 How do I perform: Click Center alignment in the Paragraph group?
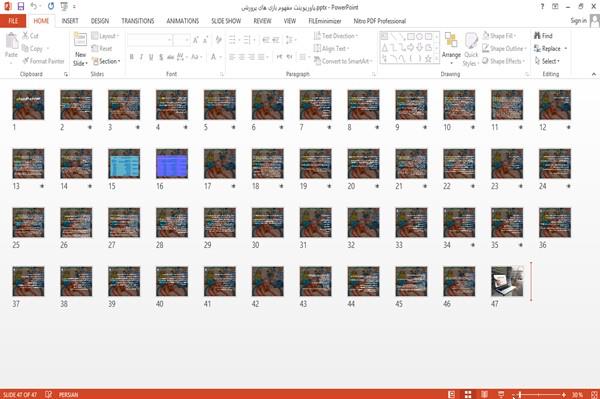[241, 57]
